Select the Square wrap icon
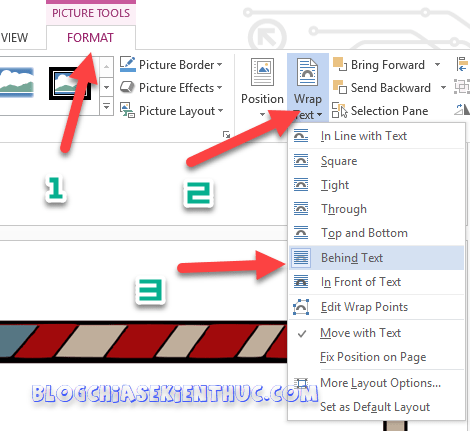 point(301,161)
